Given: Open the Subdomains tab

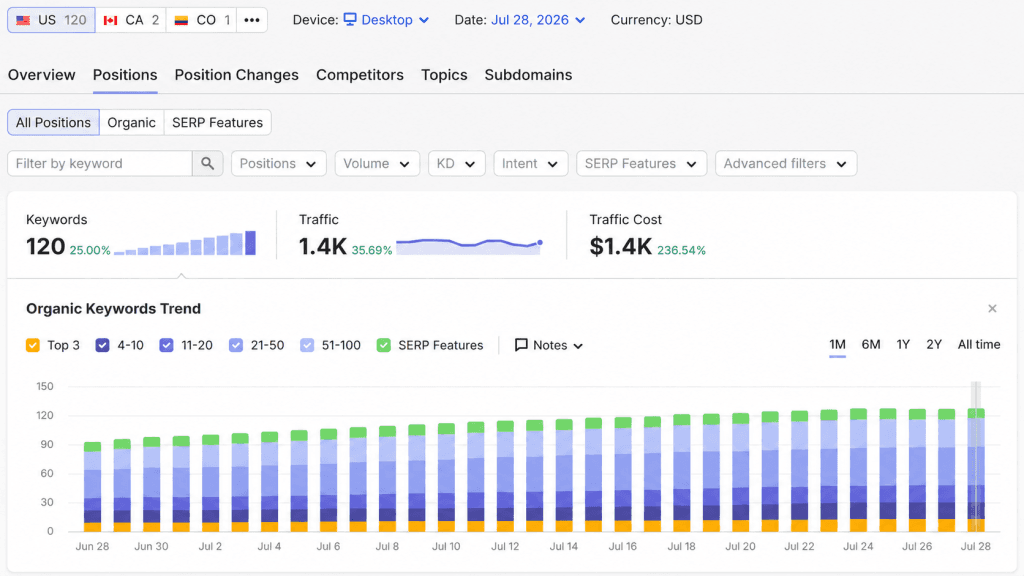Looking at the screenshot, I should [528, 75].
